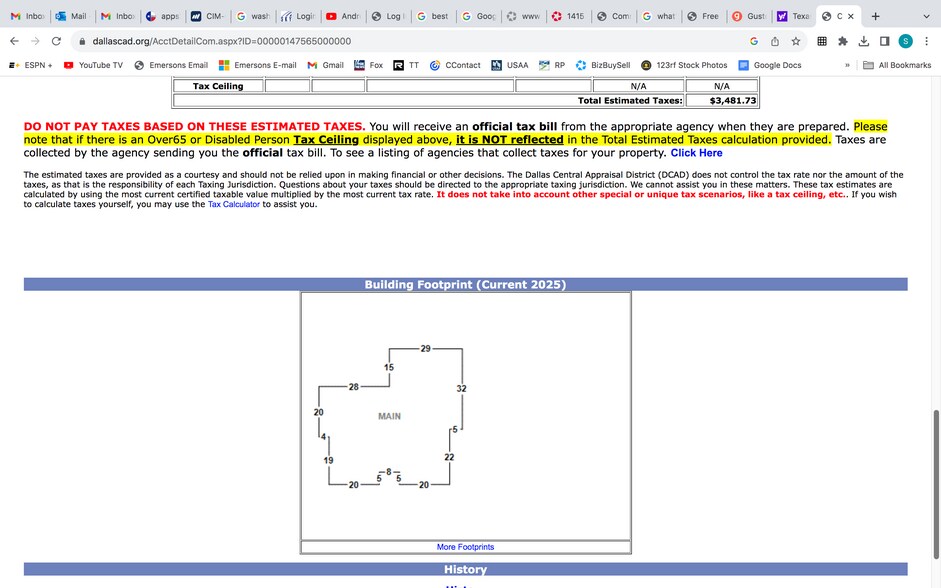The height and width of the screenshot is (588, 941).
Task: Click the underlined Tax Ceiling text
Action: pyautogui.click(x=326, y=140)
